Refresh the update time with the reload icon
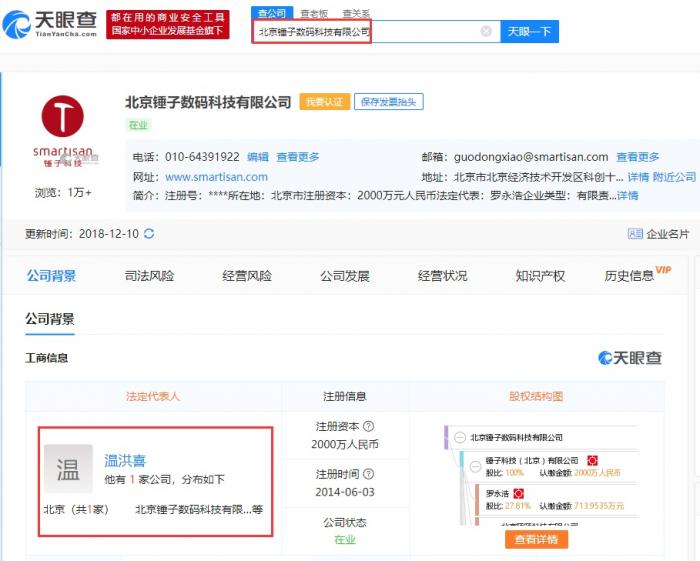The image size is (700, 561). [x=149, y=233]
